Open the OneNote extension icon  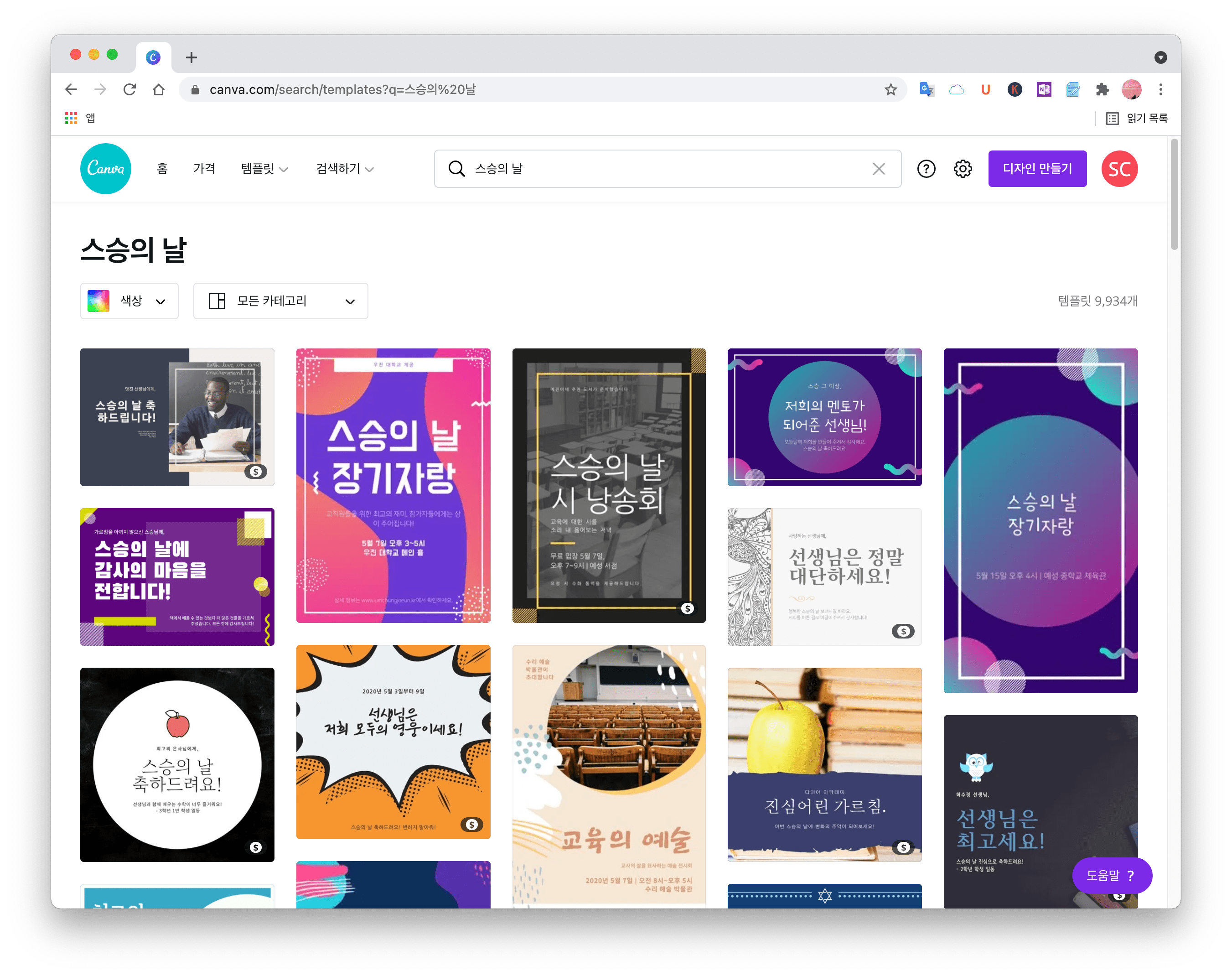1044,90
